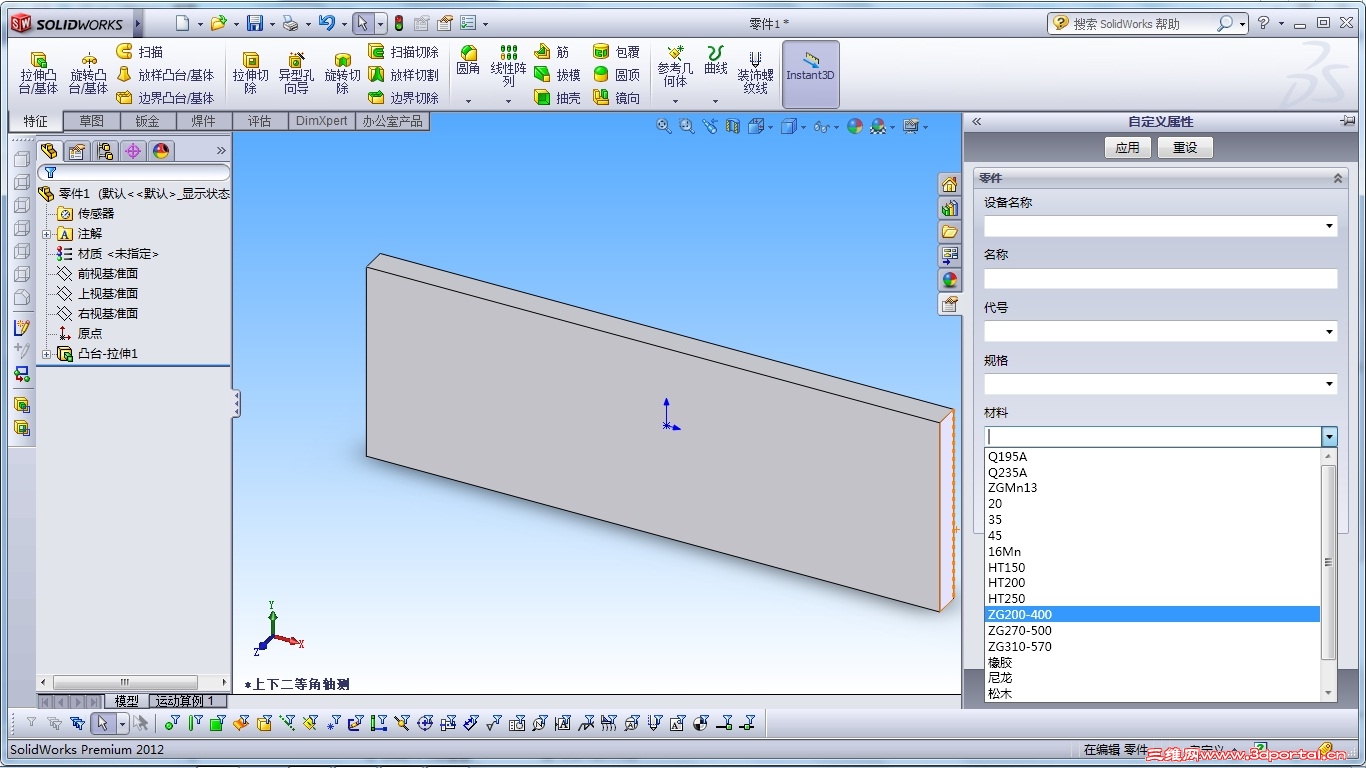Switch to the PropertyManager tab icon
The image size is (1366, 768).
click(x=77, y=151)
